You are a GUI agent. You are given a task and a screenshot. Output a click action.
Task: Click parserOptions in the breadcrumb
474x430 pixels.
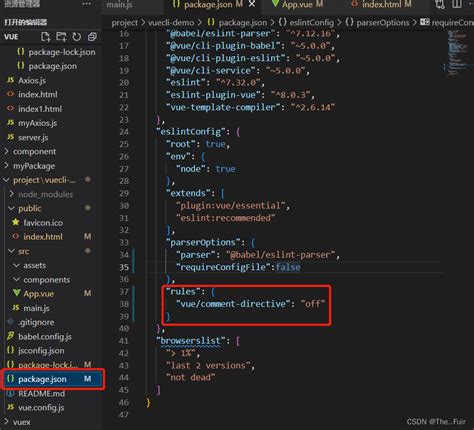click(x=383, y=23)
